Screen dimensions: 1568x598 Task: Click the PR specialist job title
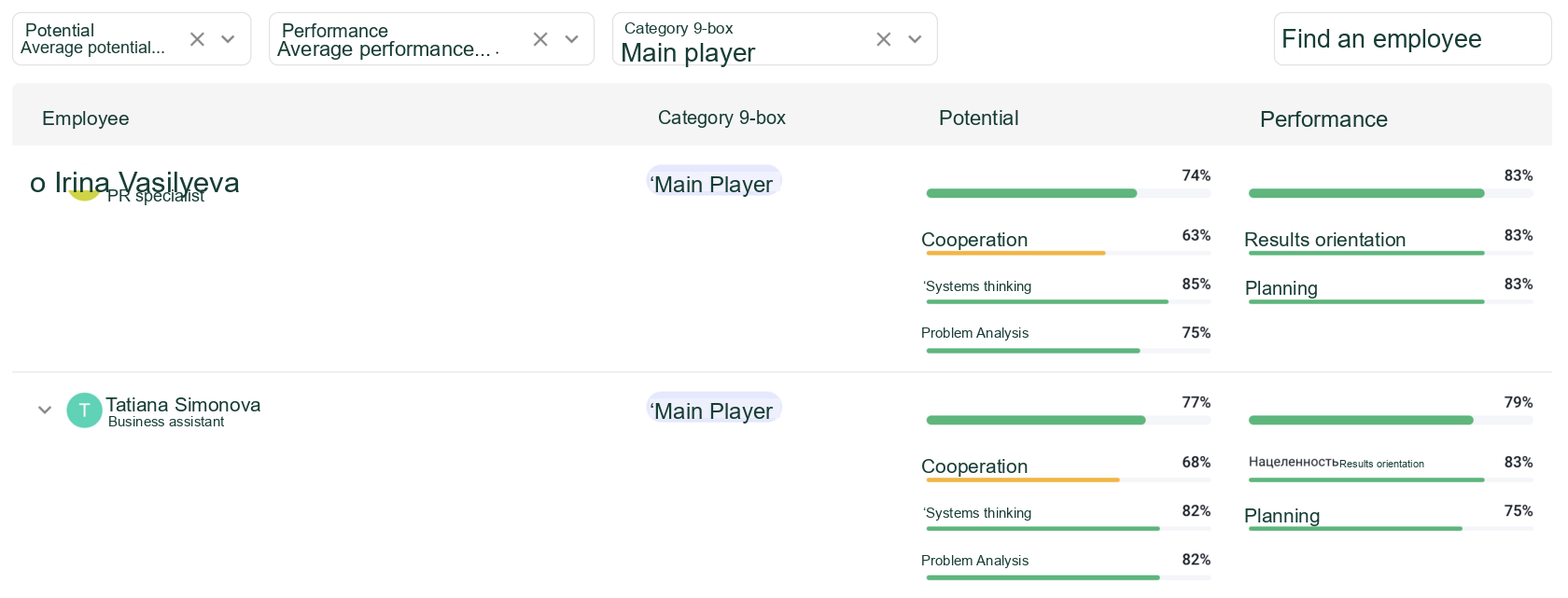pyautogui.click(x=156, y=196)
